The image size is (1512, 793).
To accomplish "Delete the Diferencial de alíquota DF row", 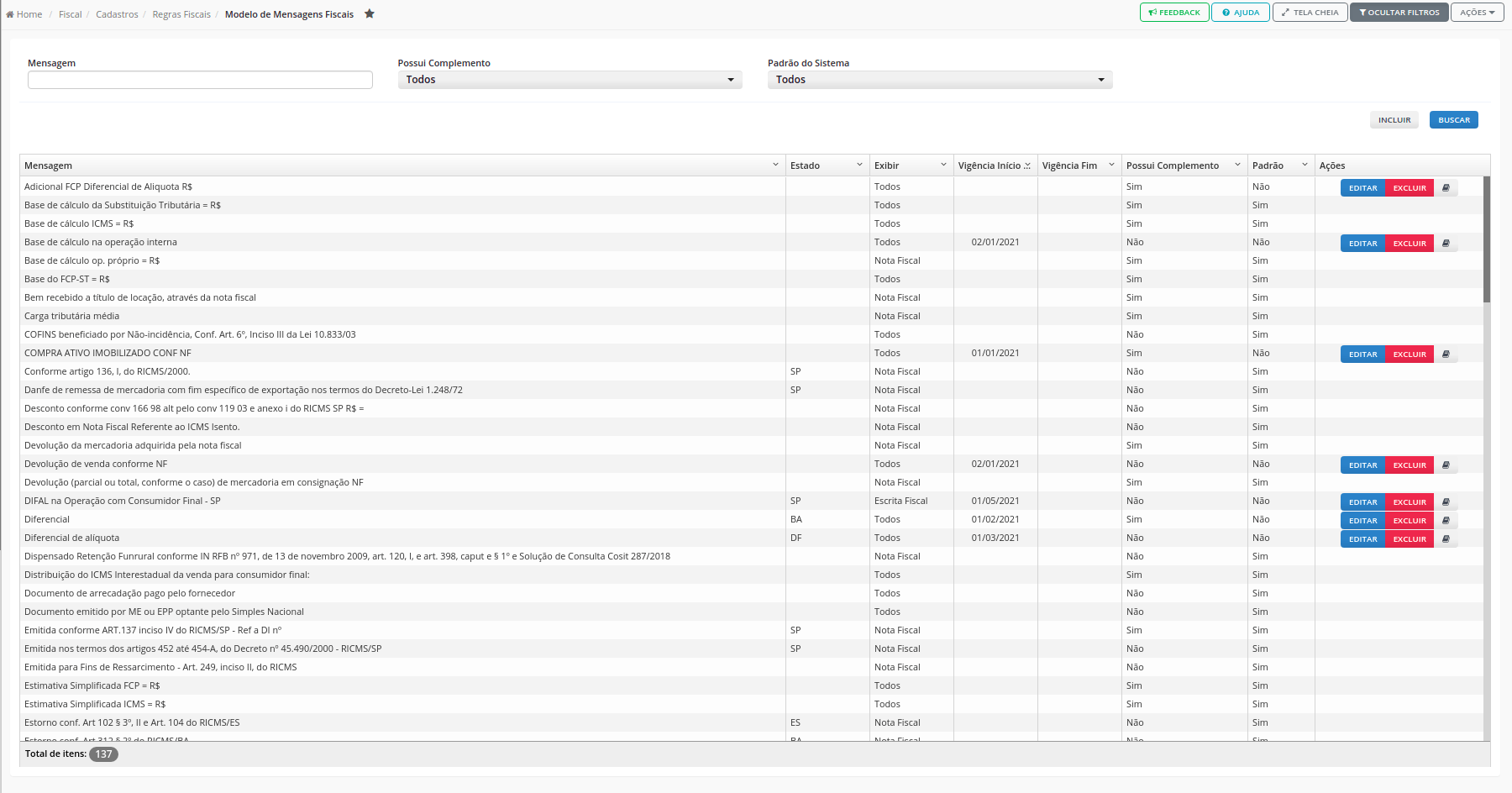I will coord(1410,539).
